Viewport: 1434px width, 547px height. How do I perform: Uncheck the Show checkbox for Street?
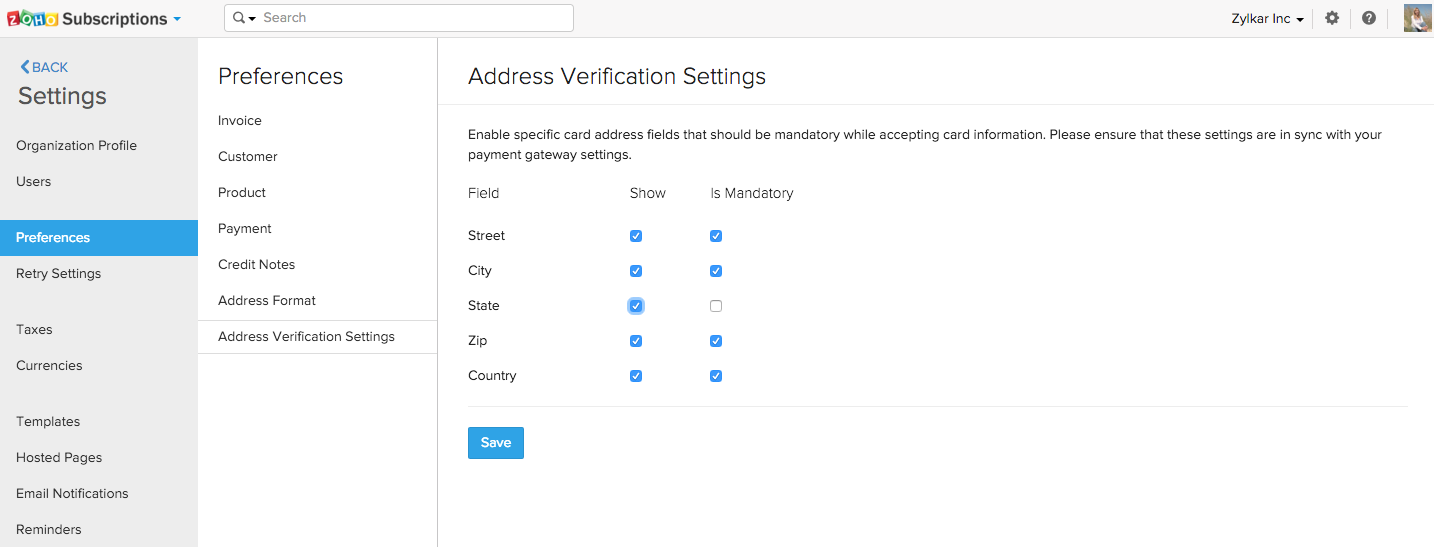click(636, 236)
